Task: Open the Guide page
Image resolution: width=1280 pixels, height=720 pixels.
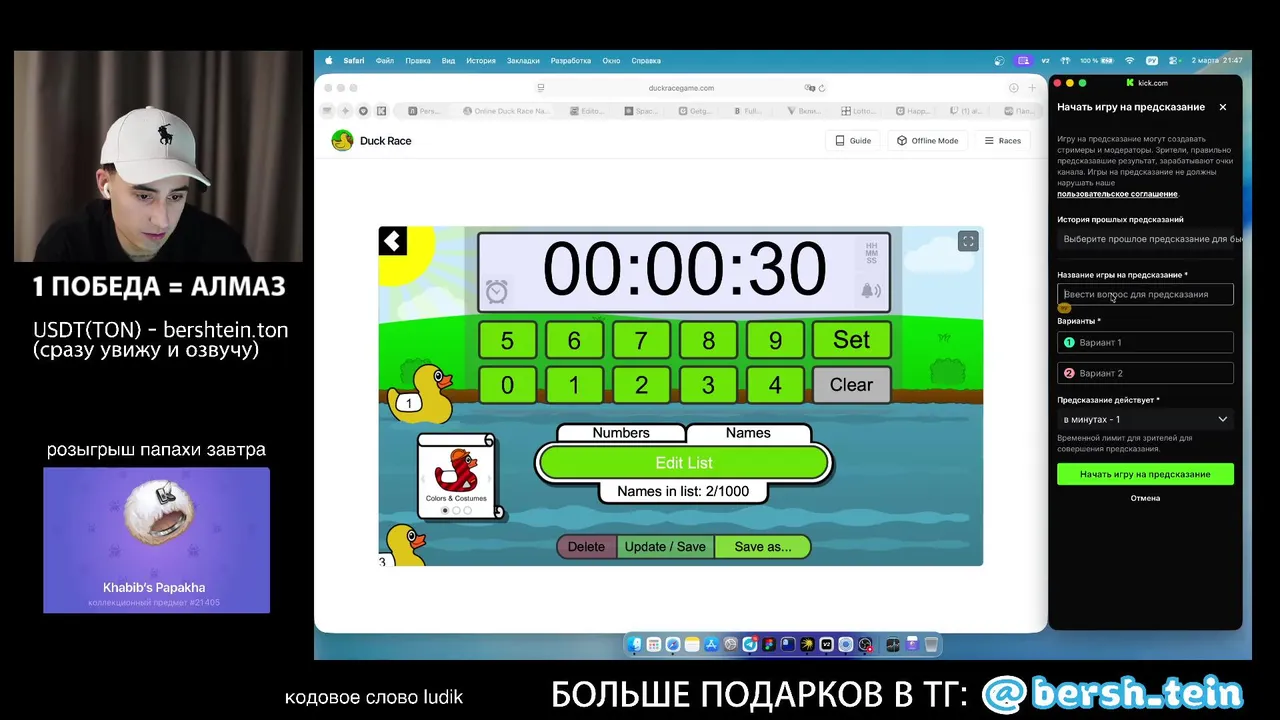Action: tap(853, 141)
